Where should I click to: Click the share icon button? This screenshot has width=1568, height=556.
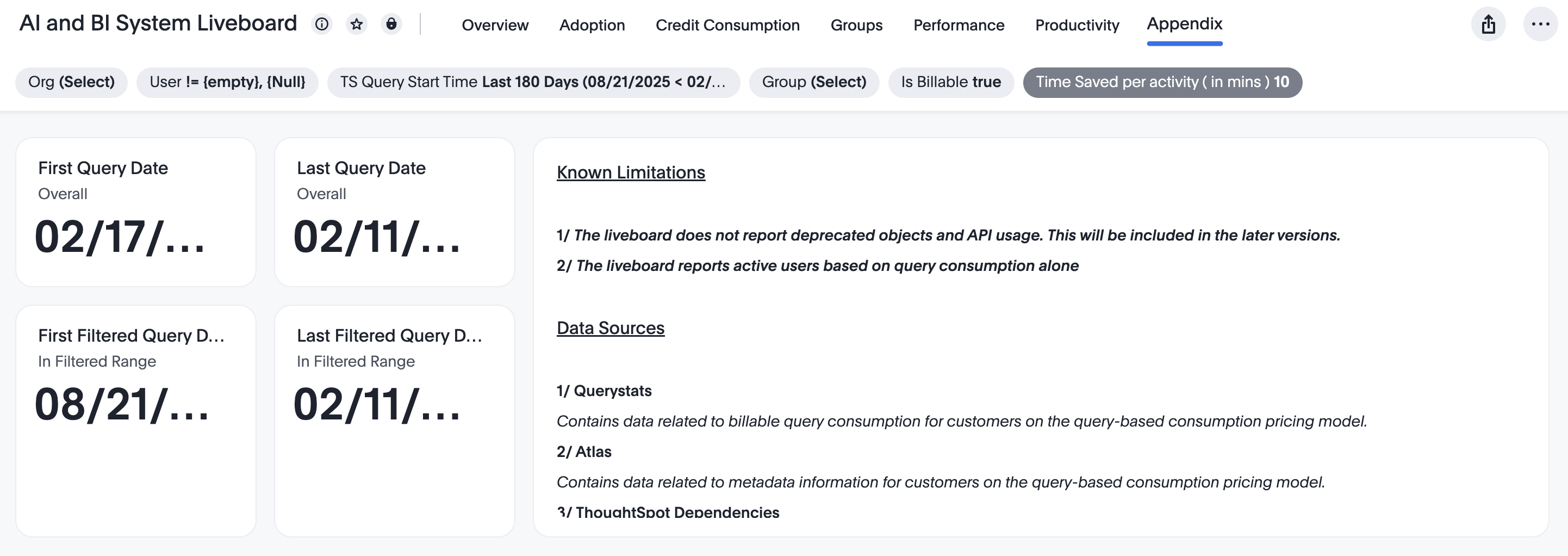(1488, 24)
